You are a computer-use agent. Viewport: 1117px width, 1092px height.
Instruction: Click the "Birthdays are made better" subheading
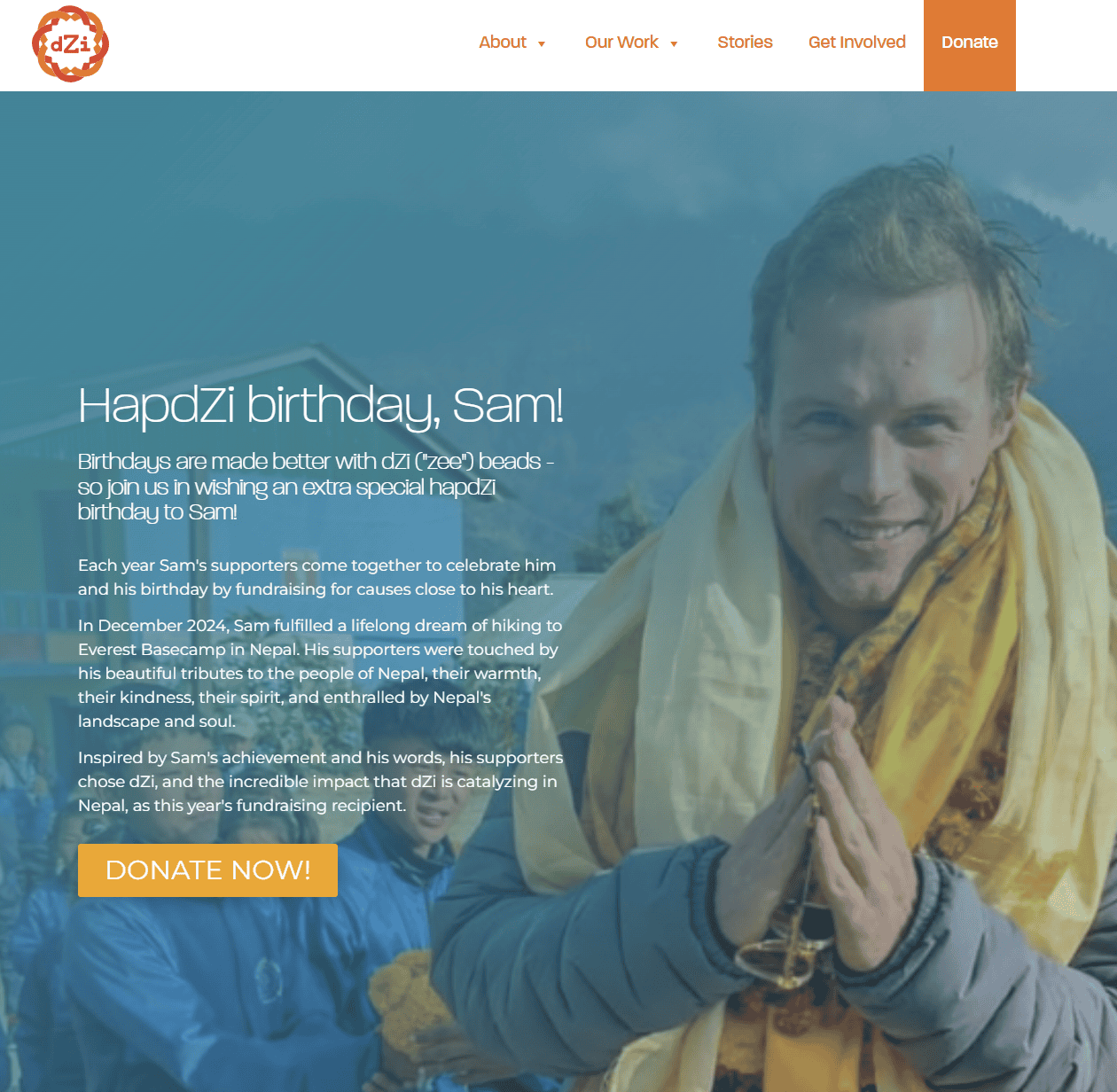point(316,487)
